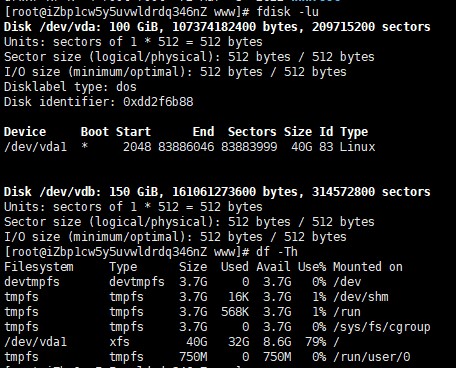Click 'Sector size' line under /dev/vdb
The image size is (456, 368).
189,222
